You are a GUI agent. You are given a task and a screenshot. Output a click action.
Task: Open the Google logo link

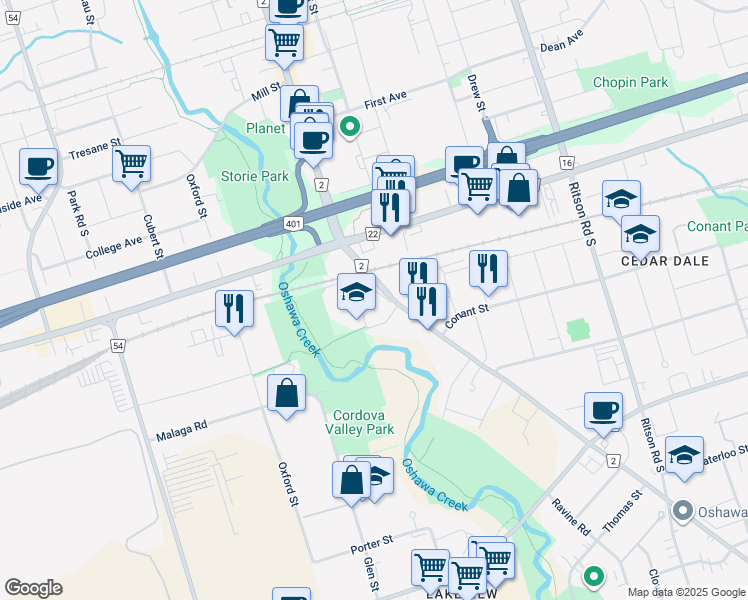pos(33,588)
